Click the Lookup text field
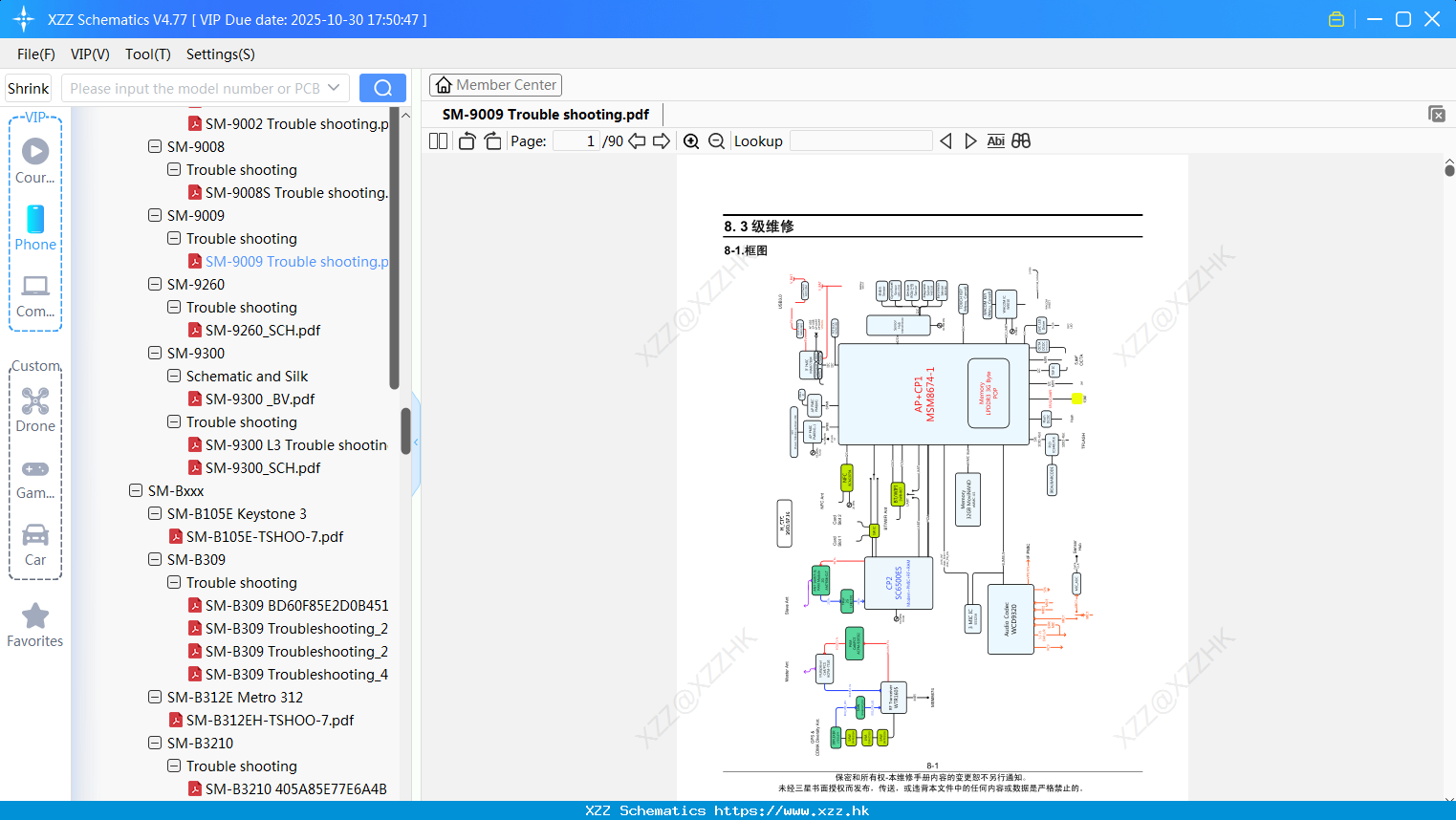The image size is (1456, 820). [860, 141]
